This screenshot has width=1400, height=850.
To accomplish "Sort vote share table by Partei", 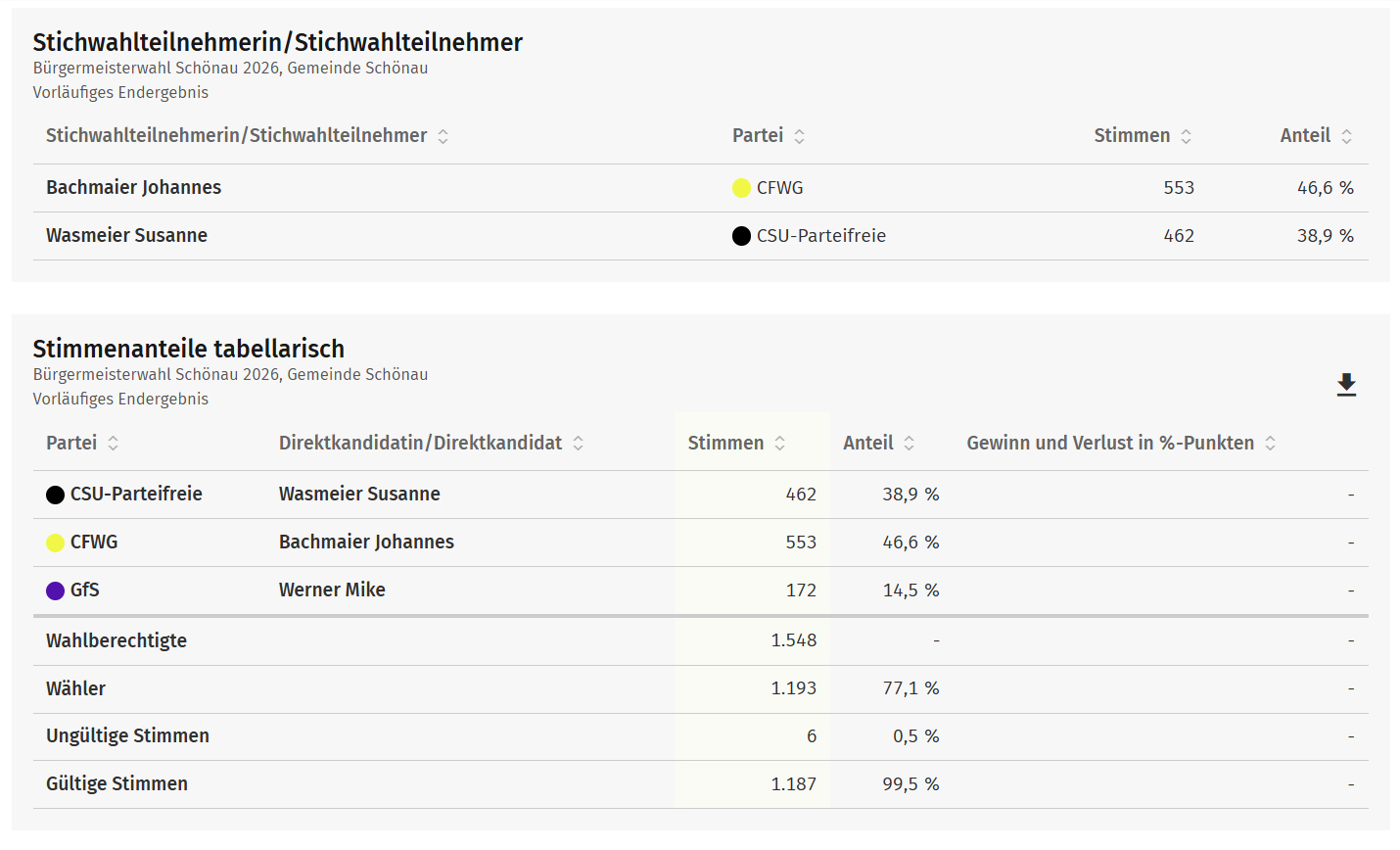I will point(113,444).
